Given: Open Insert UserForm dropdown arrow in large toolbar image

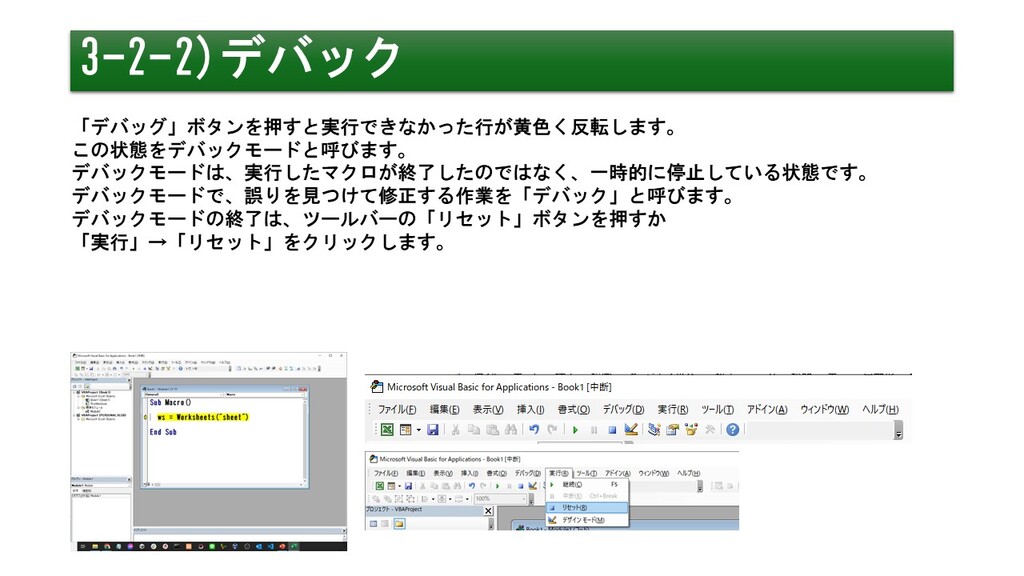Looking at the screenshot, I should [419, 429].
